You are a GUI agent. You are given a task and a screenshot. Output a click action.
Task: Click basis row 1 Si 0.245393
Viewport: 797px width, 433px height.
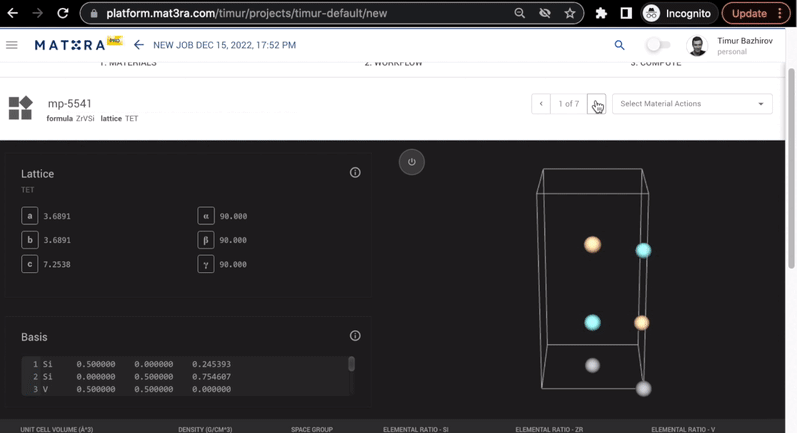186,364
